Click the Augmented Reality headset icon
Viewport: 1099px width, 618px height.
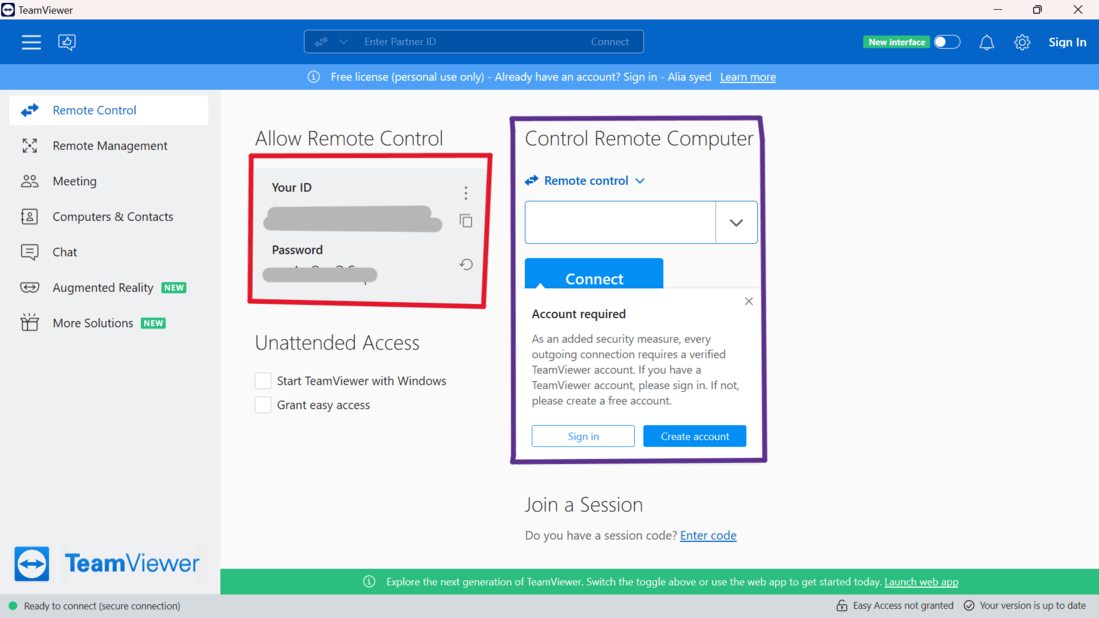coord(29,287)
